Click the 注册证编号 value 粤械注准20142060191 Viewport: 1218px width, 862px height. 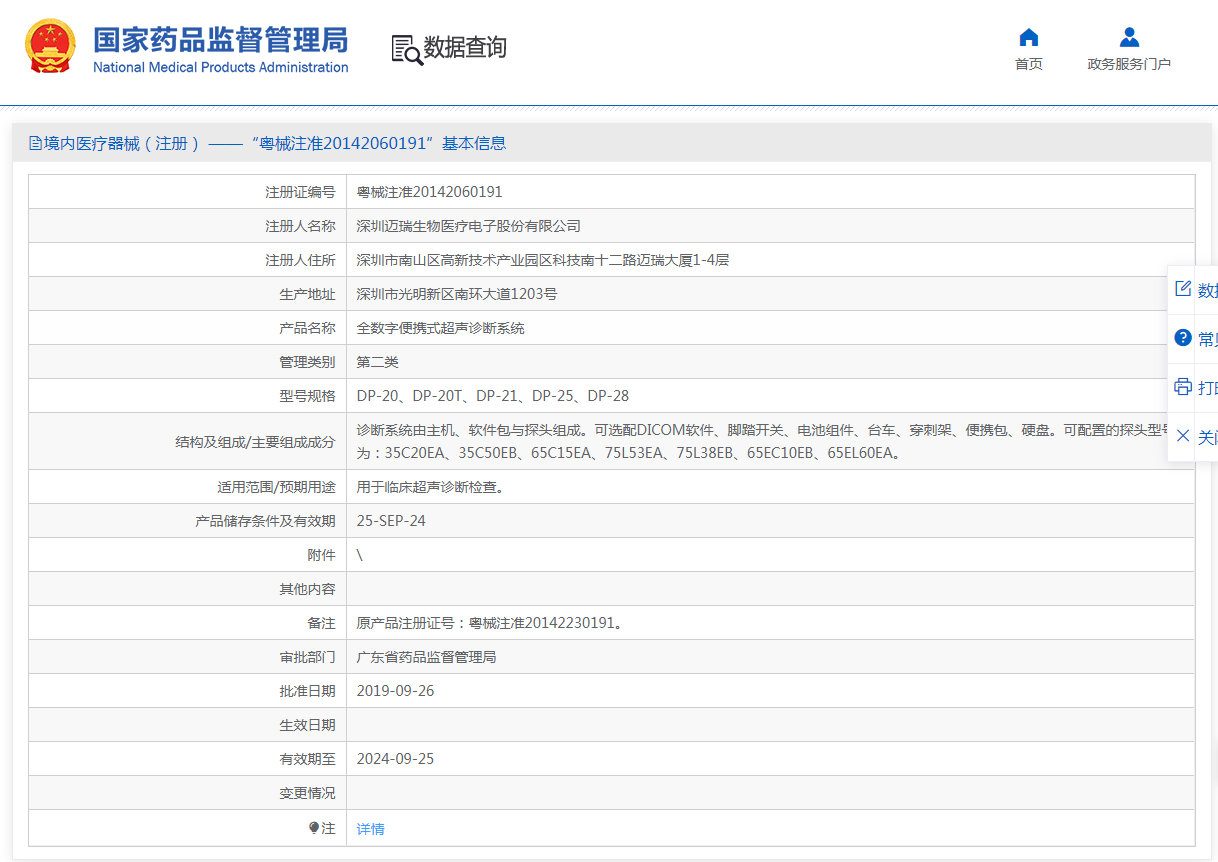click(x=429, y=192)
